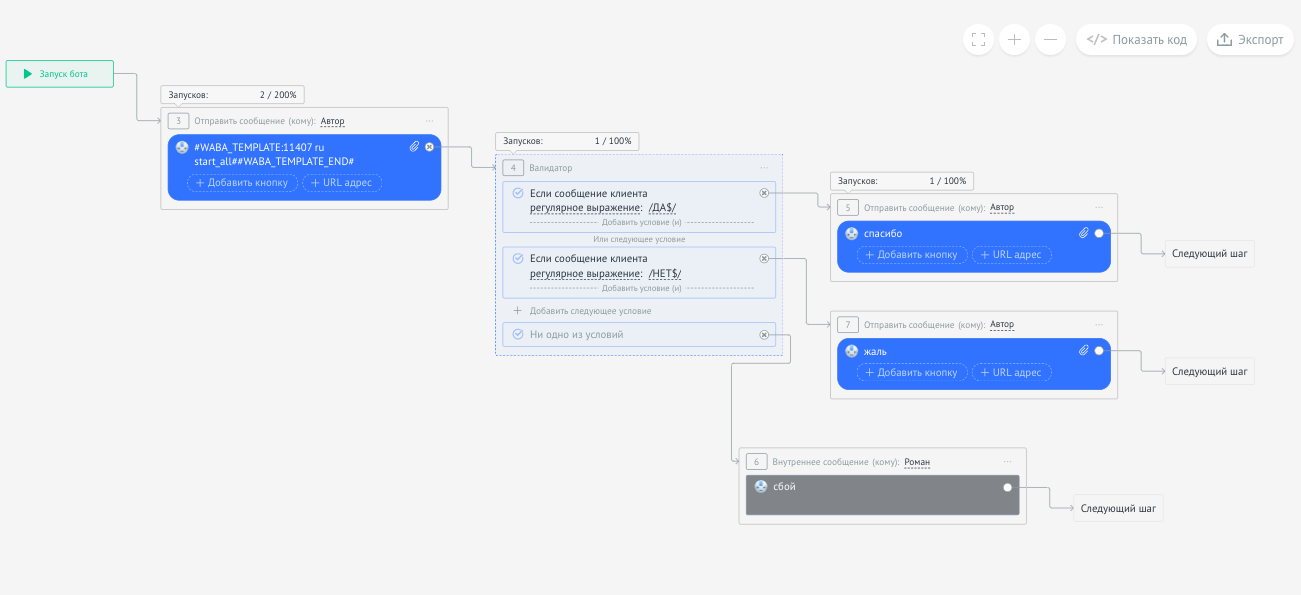Open three-dots menu of block 7
1301x595 pixels.
pyautogui.click(x=1099, y=325)
